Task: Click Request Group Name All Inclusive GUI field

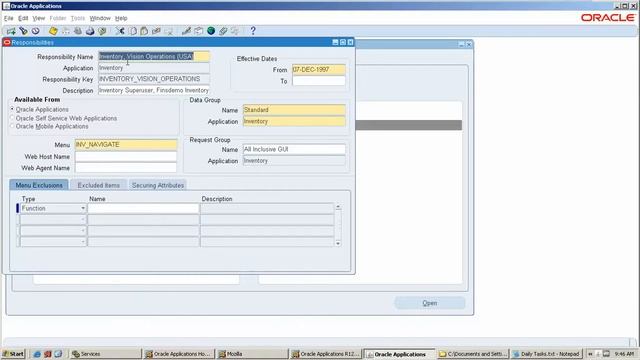Action: 294,149
